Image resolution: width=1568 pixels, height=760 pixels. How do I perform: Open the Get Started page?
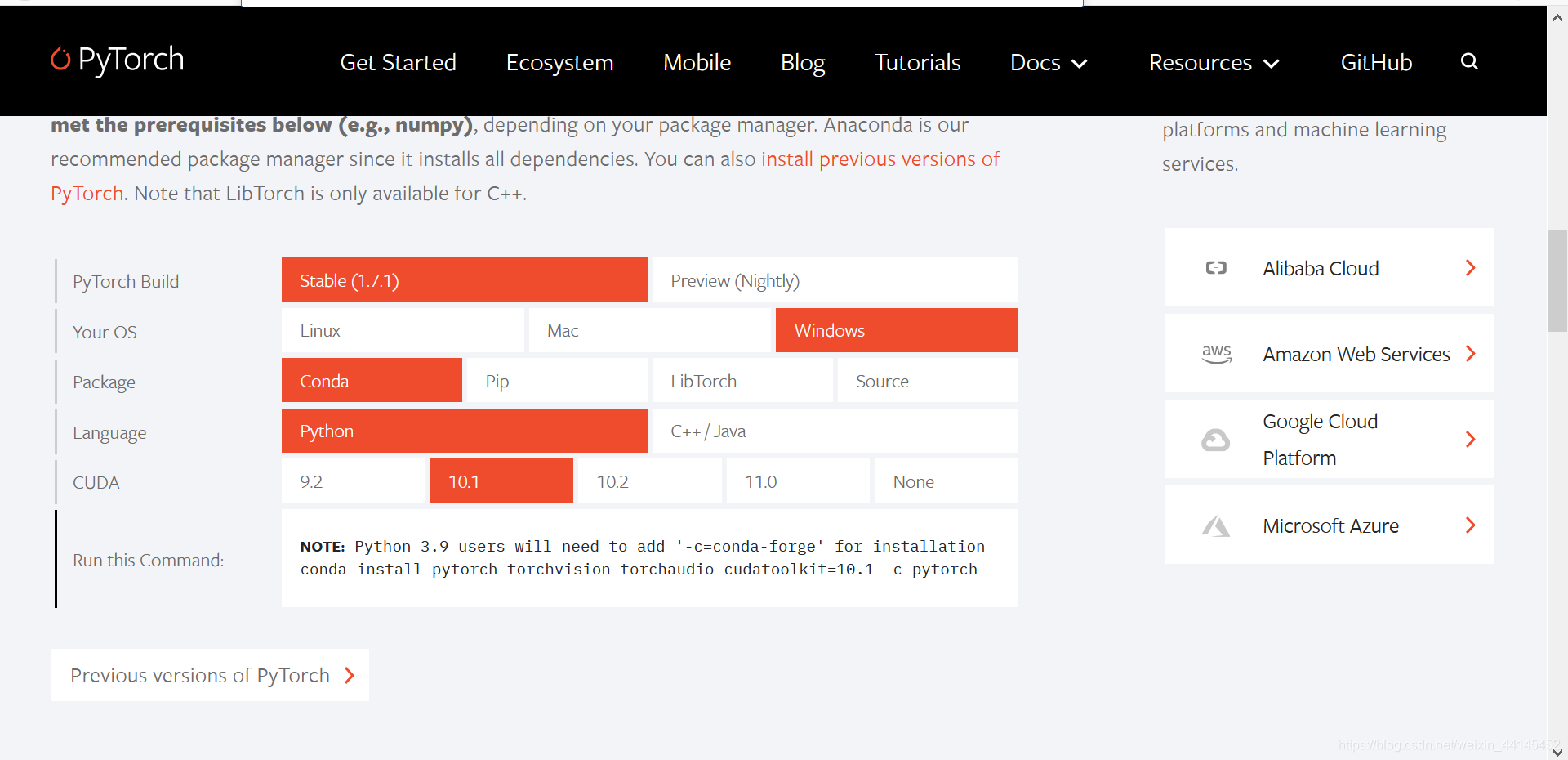[x=399, y=63]
